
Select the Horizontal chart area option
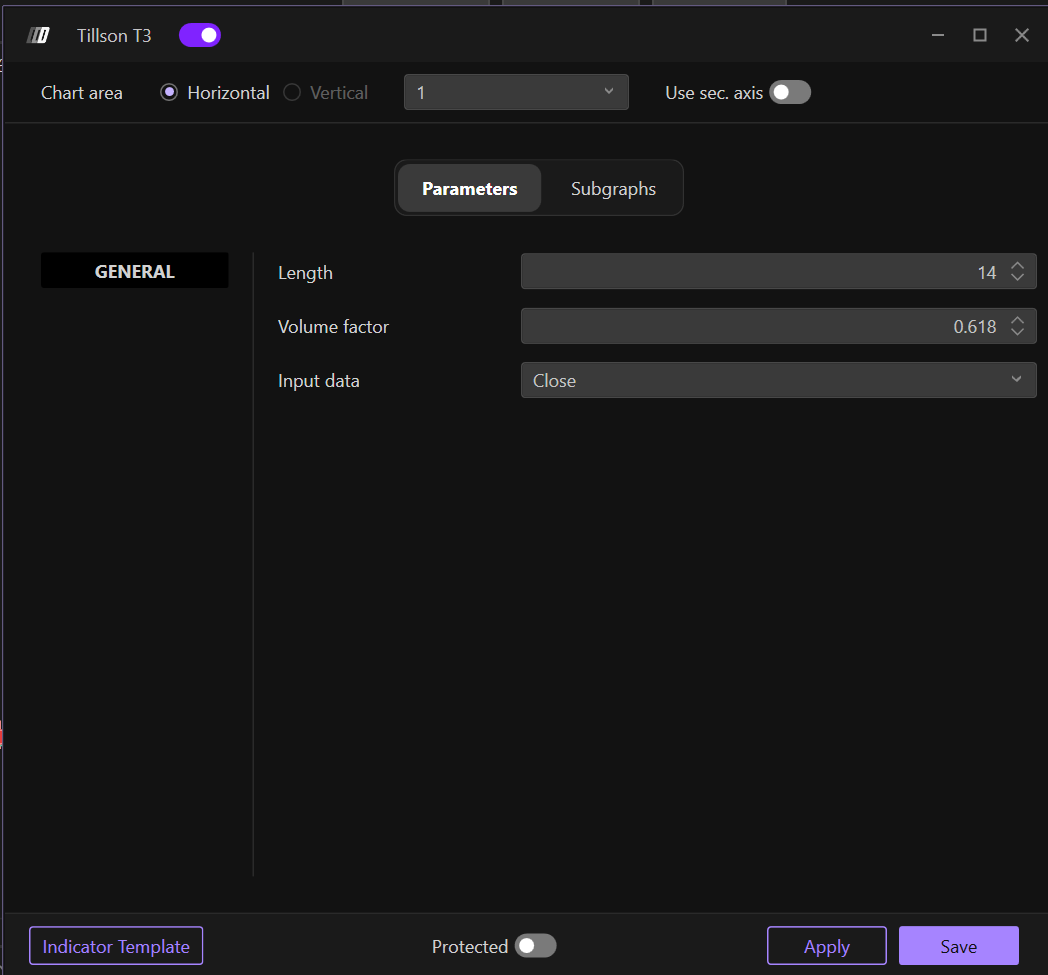169,93
